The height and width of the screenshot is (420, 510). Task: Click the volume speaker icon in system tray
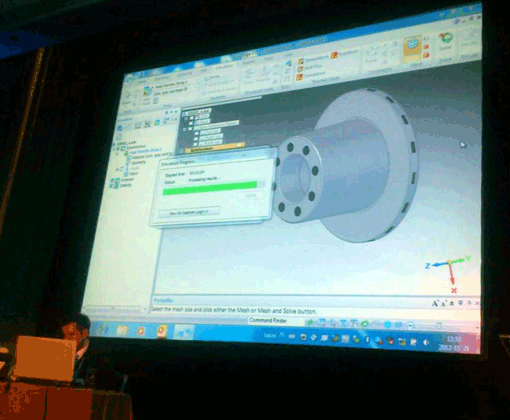tap(426, 343)
